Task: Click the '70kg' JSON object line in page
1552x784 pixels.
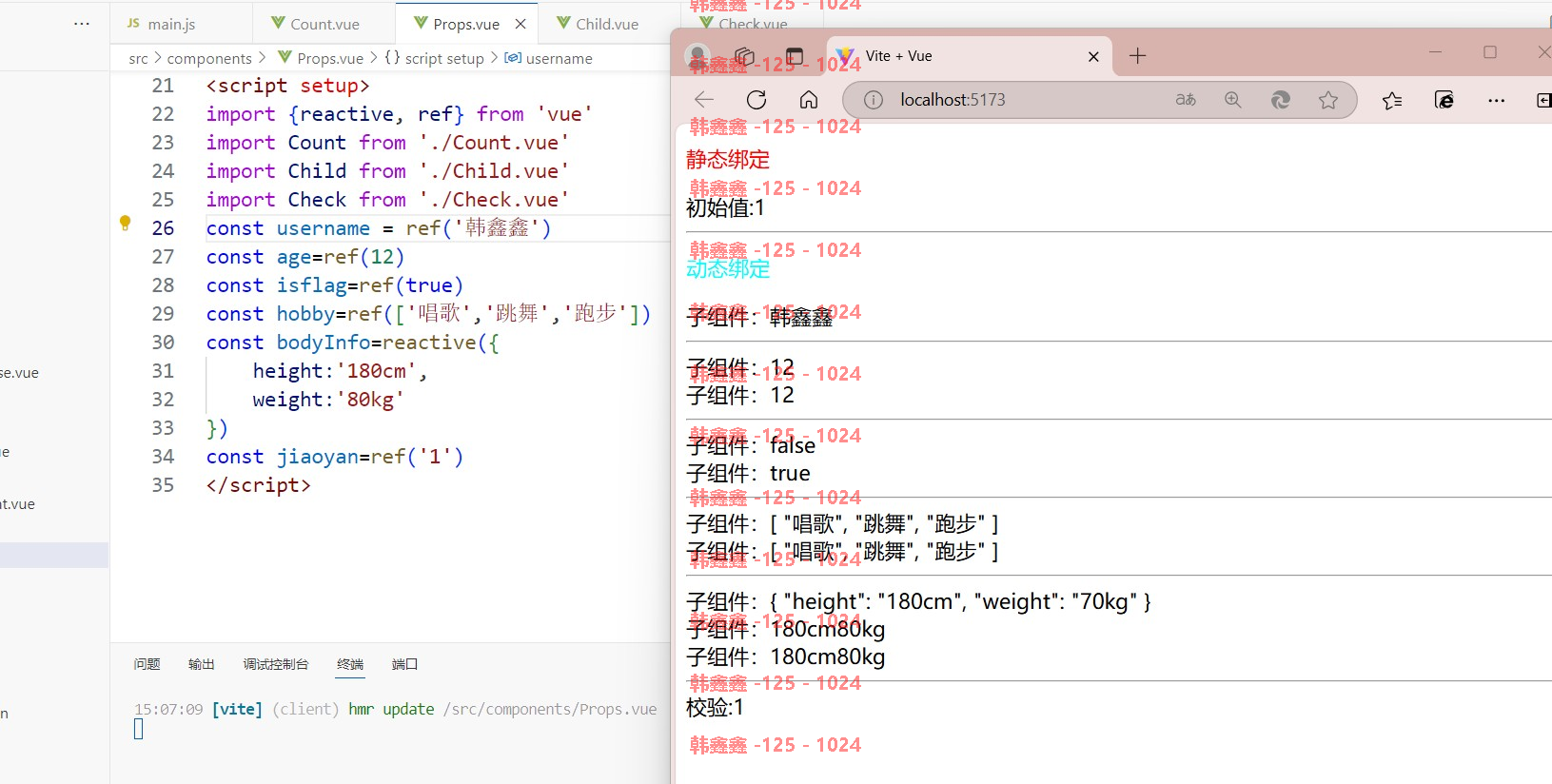Action: 918,601
